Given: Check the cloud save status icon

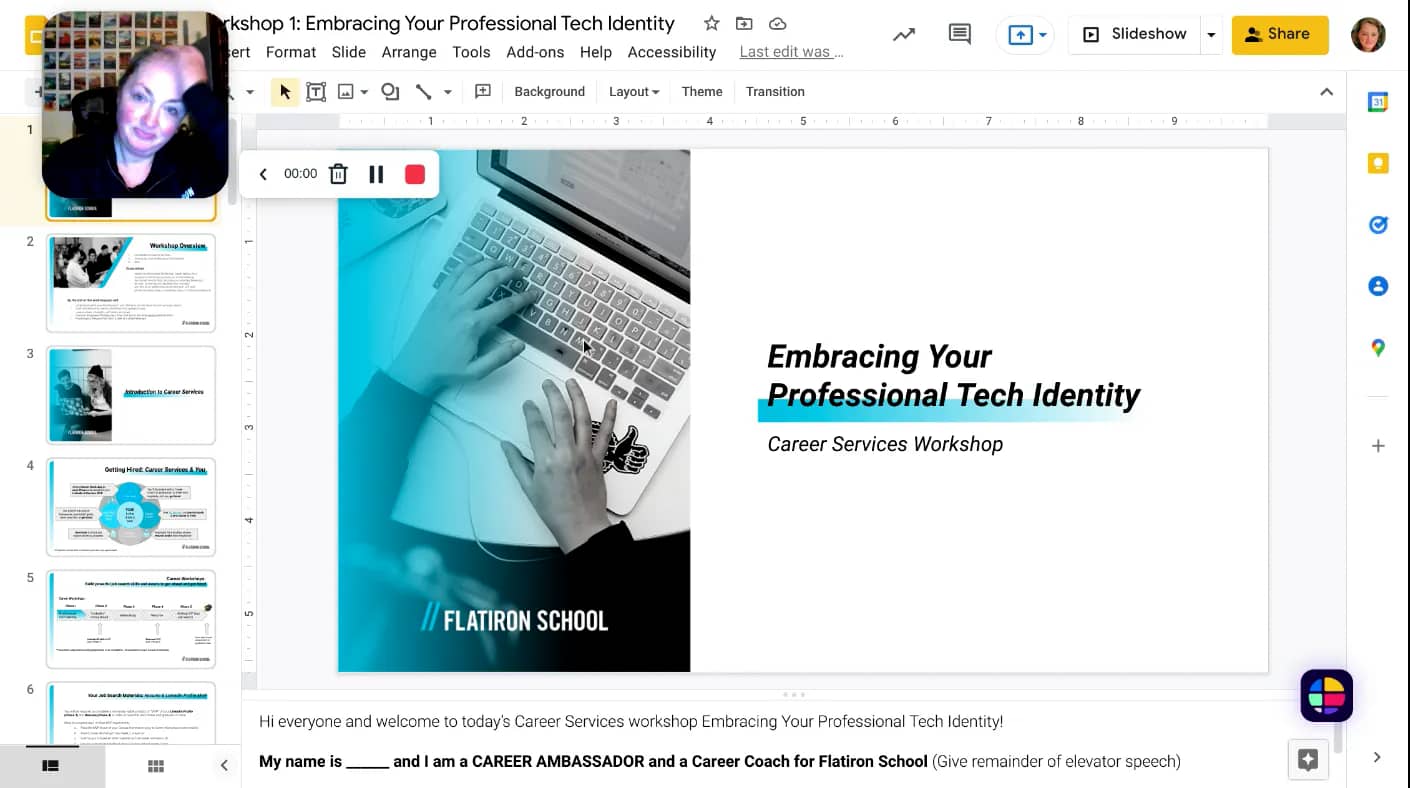Looking at the screenshot, I should click(777, 23).
